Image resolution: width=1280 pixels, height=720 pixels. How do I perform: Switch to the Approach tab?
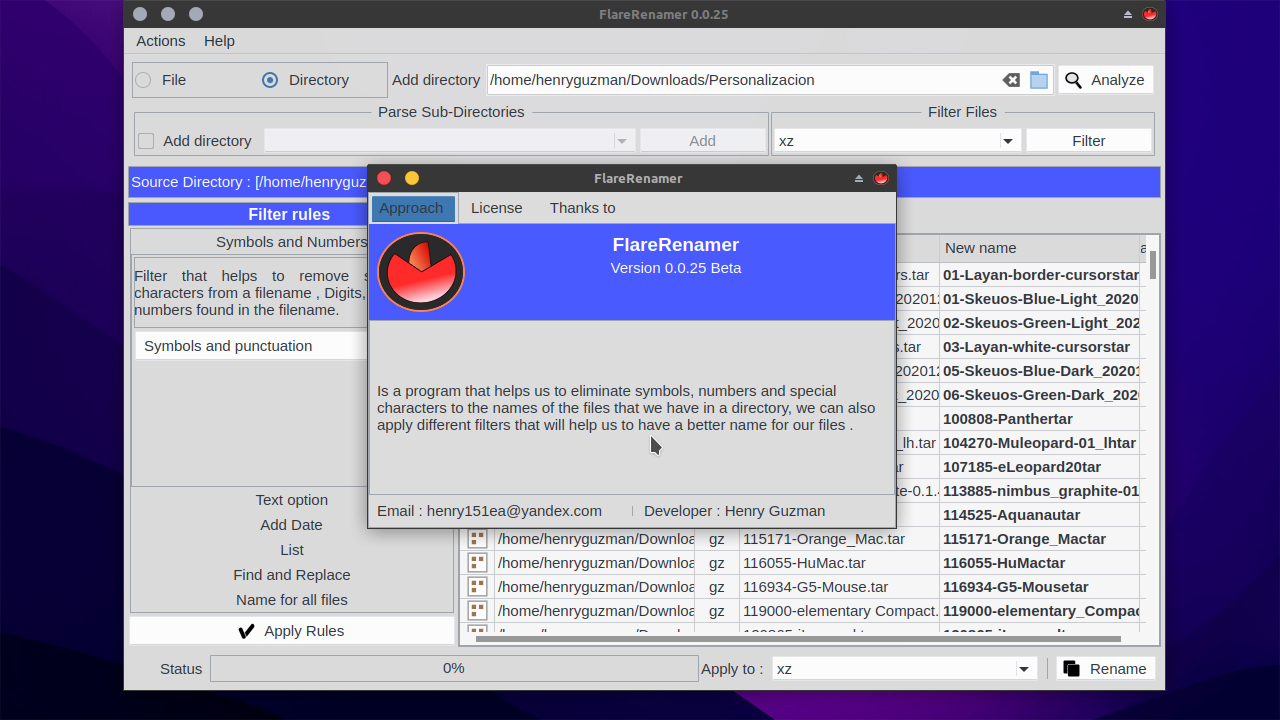(x=411, y=208)
